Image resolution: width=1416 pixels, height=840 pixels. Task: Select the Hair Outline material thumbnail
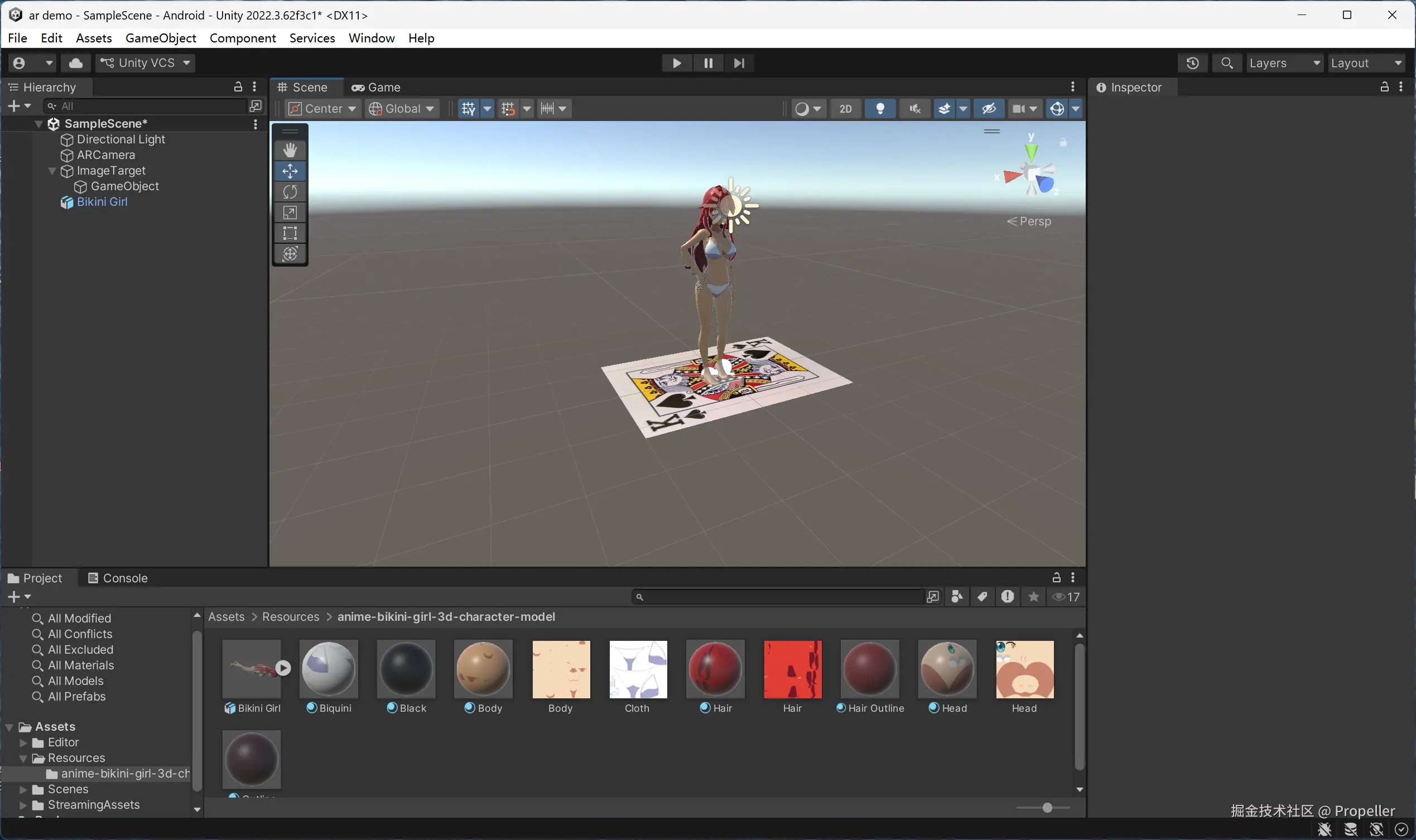tap(870, 669)
